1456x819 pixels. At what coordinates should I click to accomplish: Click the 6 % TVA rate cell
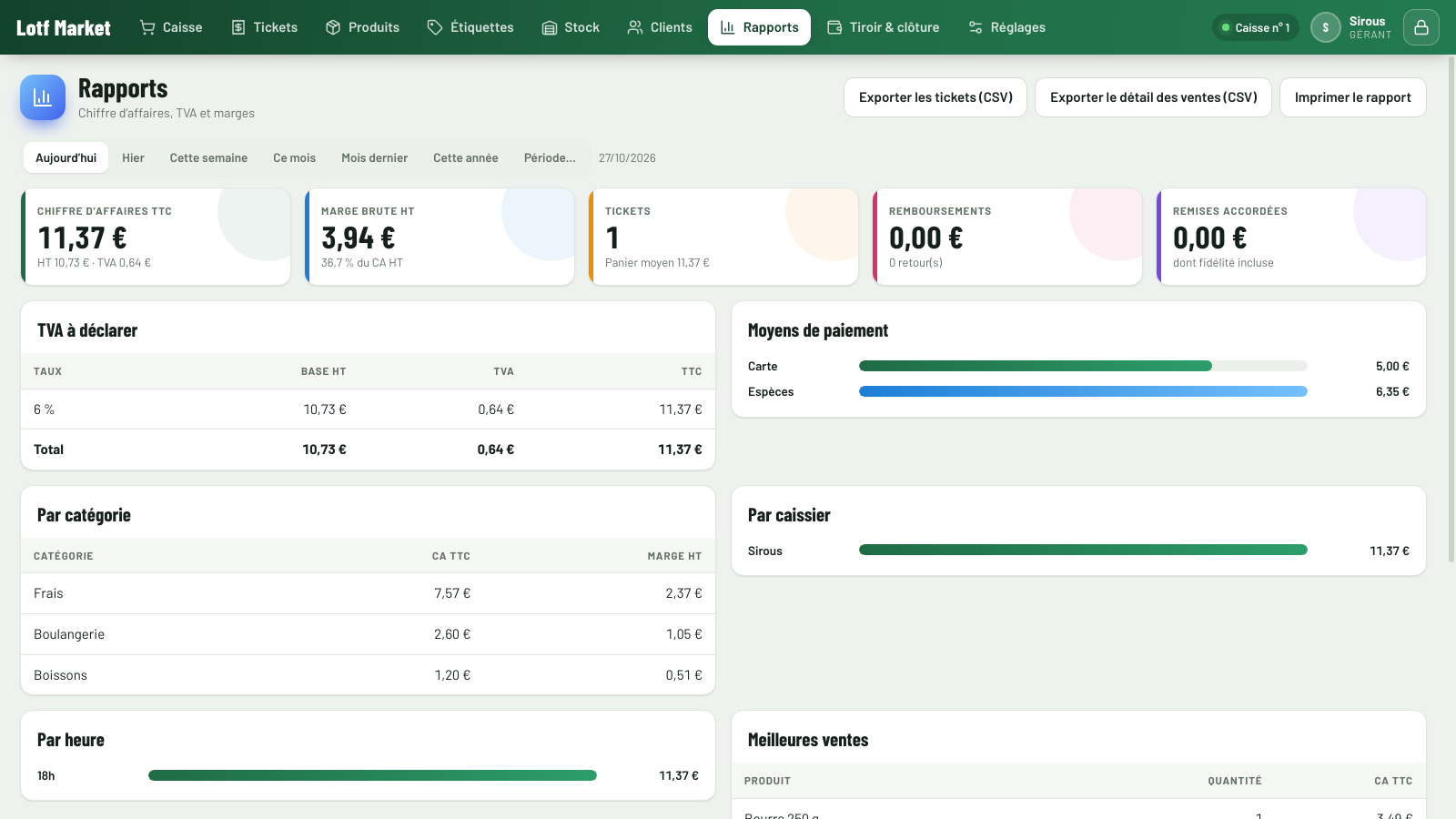click(44, 409)
